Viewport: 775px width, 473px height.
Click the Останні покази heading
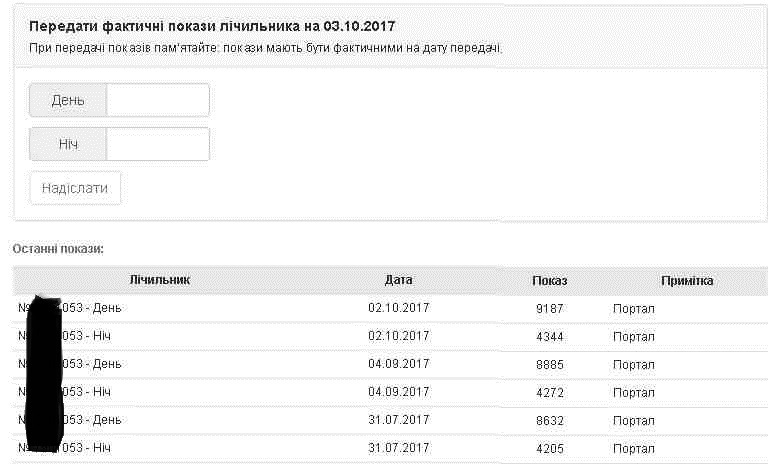[58, 249]
